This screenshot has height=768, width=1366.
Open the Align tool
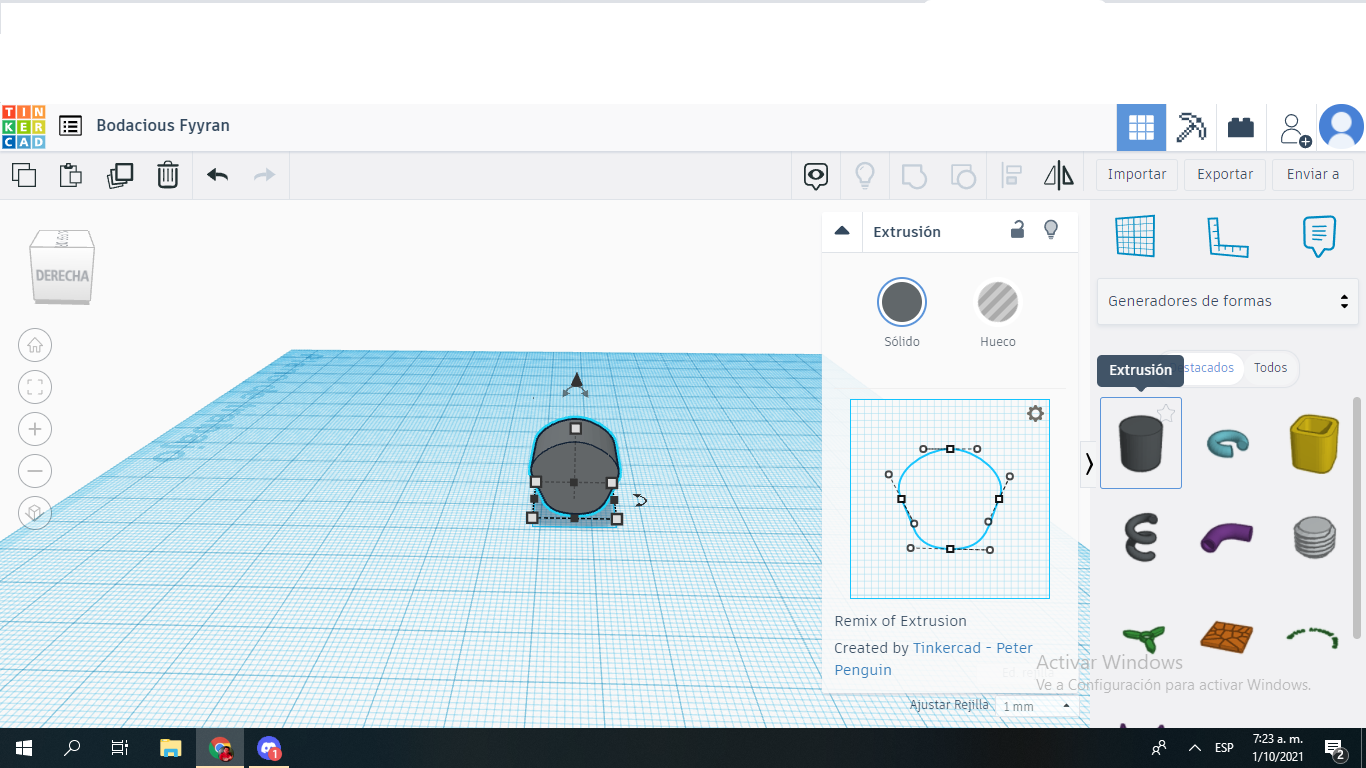click(1011, 176)
